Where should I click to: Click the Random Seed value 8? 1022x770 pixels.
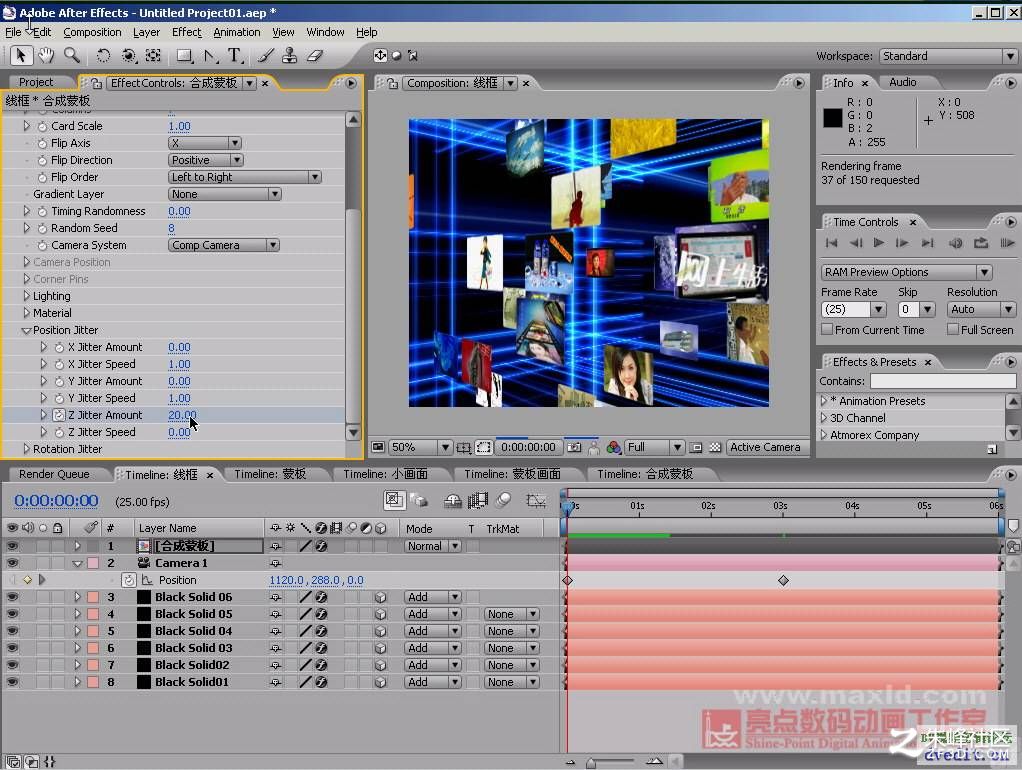(171, 228)
